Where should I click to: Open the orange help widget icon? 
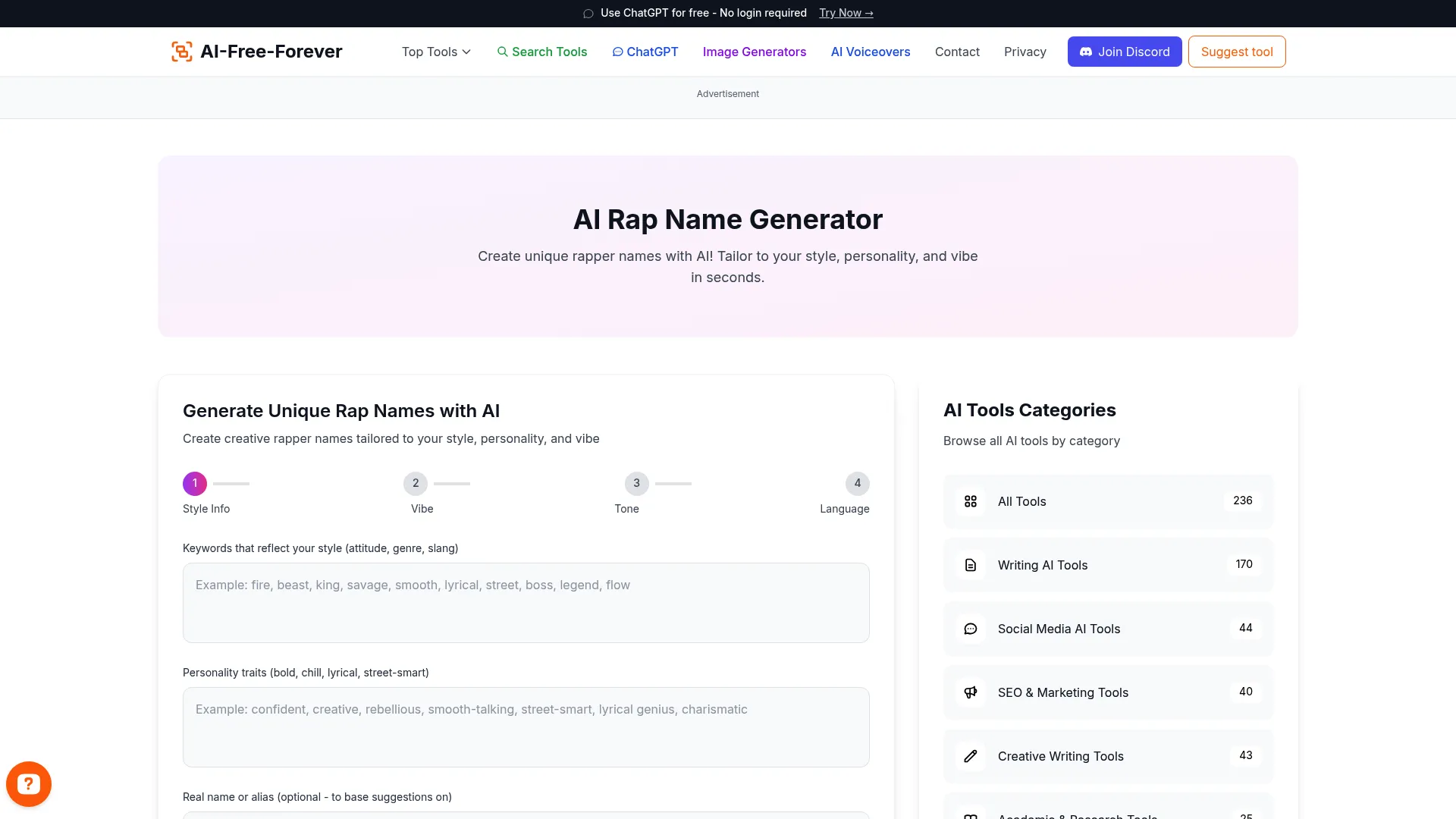point(28,783)
